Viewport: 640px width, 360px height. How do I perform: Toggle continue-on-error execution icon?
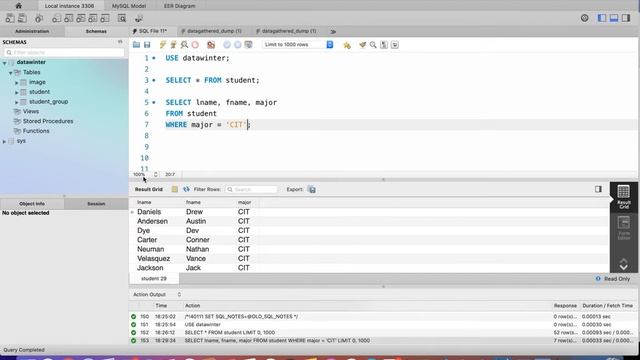tap(211, 45)
